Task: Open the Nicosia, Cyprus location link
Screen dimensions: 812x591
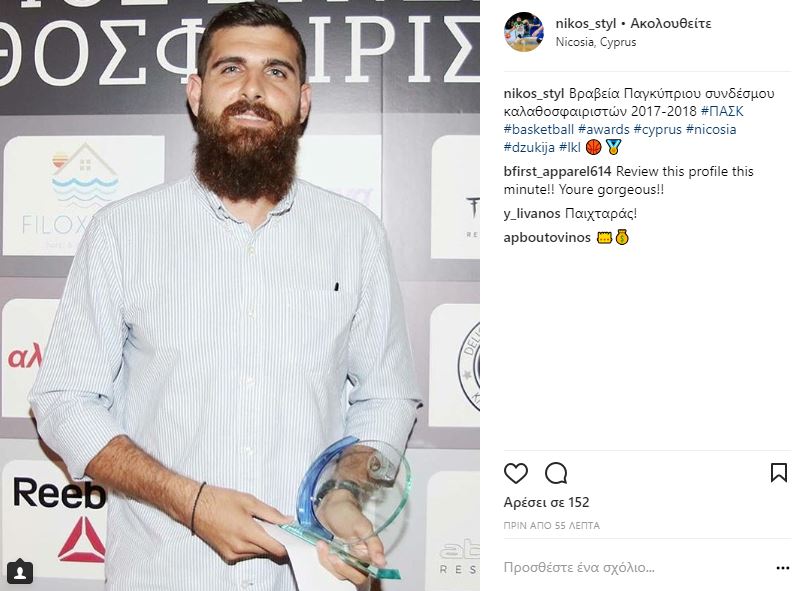Action: 596,42
